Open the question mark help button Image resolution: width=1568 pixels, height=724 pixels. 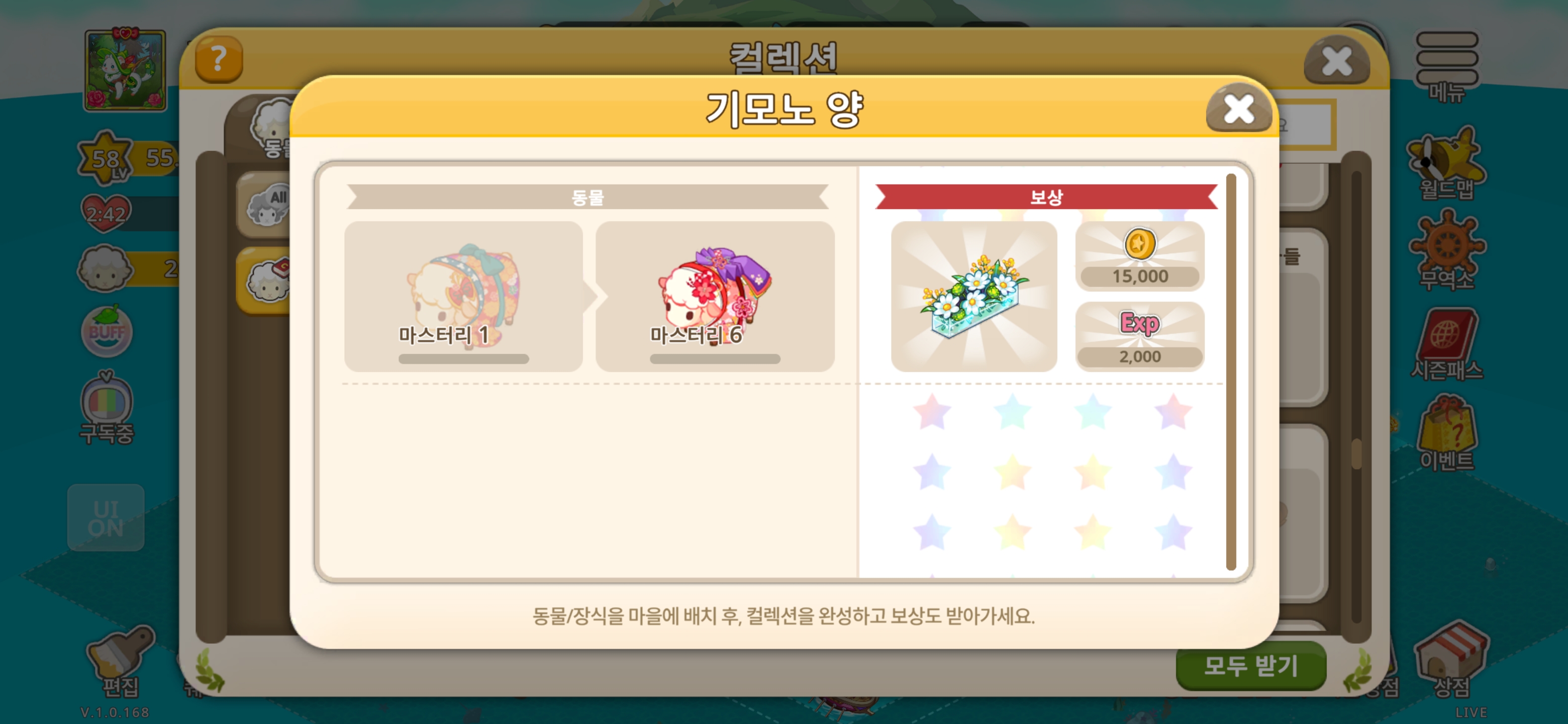point(219,60)
